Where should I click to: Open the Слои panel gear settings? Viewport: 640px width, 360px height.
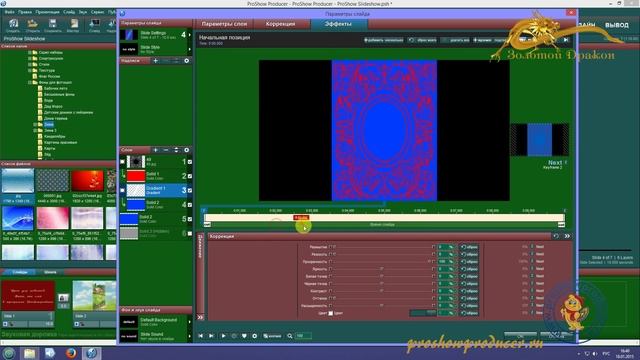coord(187,150)
